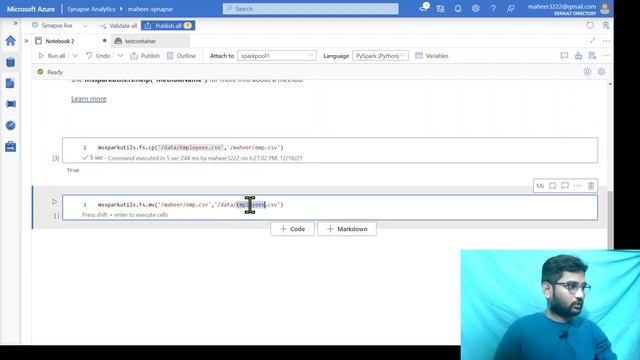This screenshot has height=360, width=640.
Task: Open the Integrate hub pipeline icon
Action: [11, 104]
